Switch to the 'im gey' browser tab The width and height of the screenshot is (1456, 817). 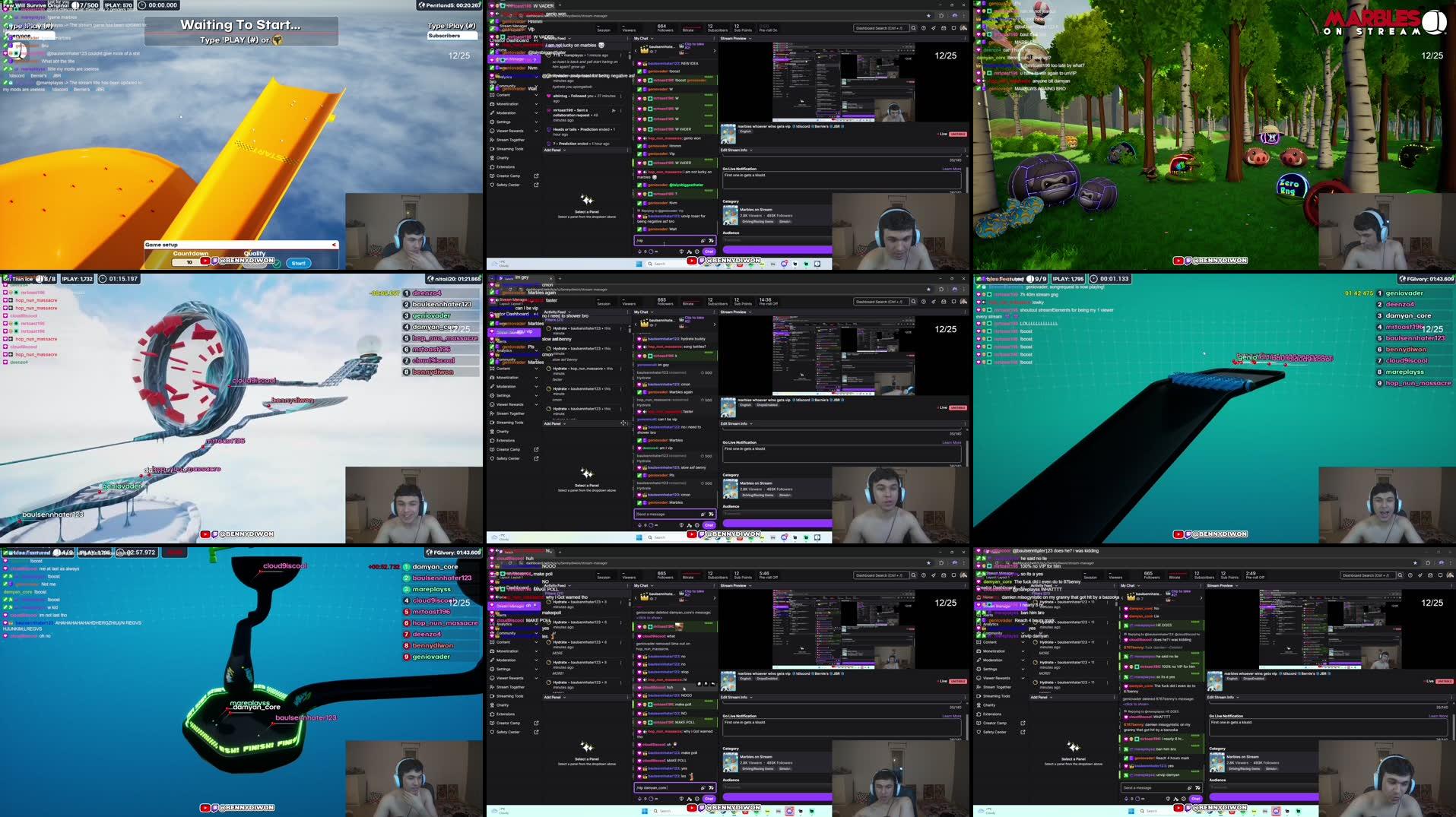(522, 277)
